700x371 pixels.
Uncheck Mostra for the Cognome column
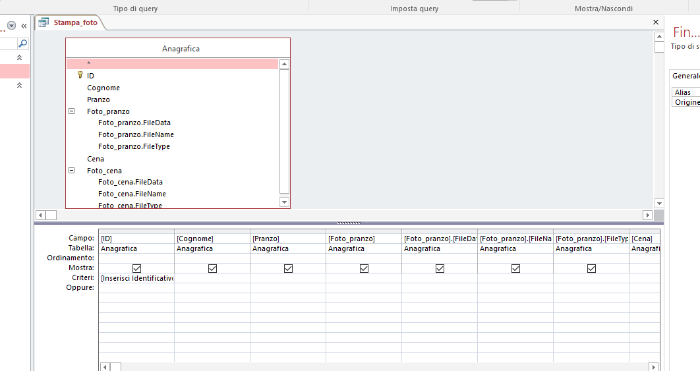point(212,268)
